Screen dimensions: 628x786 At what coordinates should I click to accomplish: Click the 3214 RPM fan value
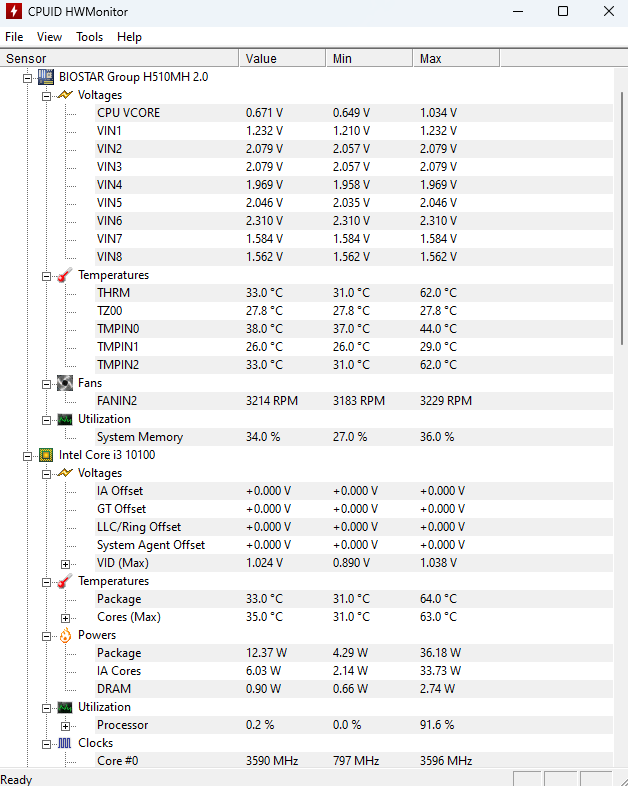[x=272, y=401]
